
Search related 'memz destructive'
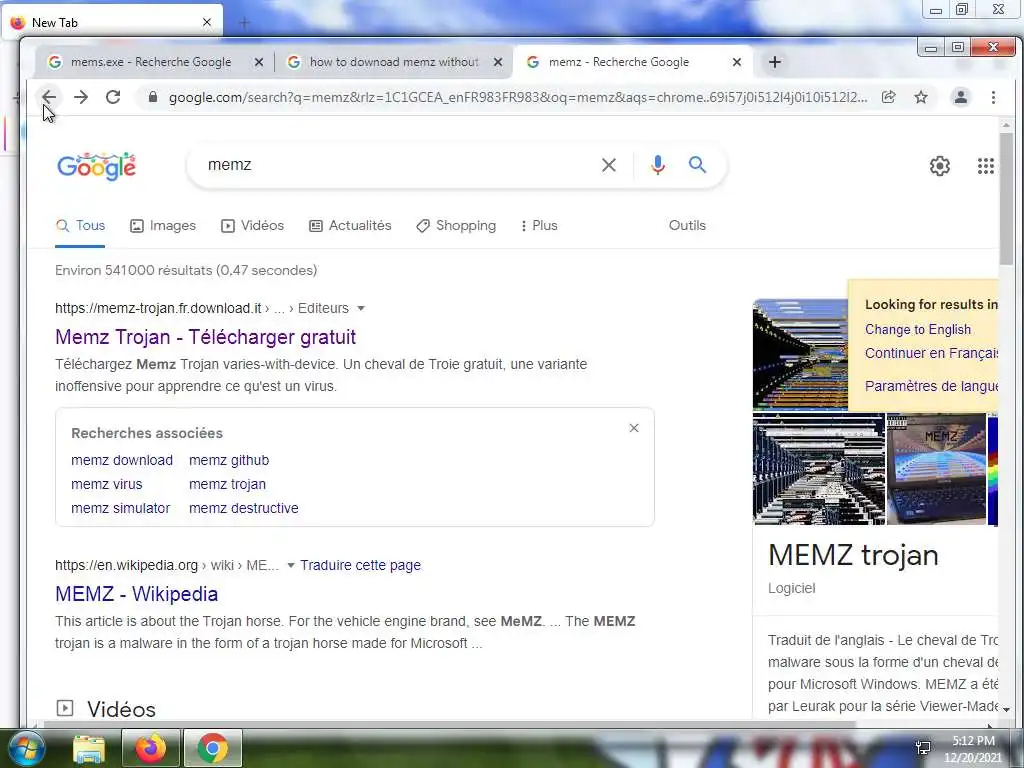click(x=244, y=508)
